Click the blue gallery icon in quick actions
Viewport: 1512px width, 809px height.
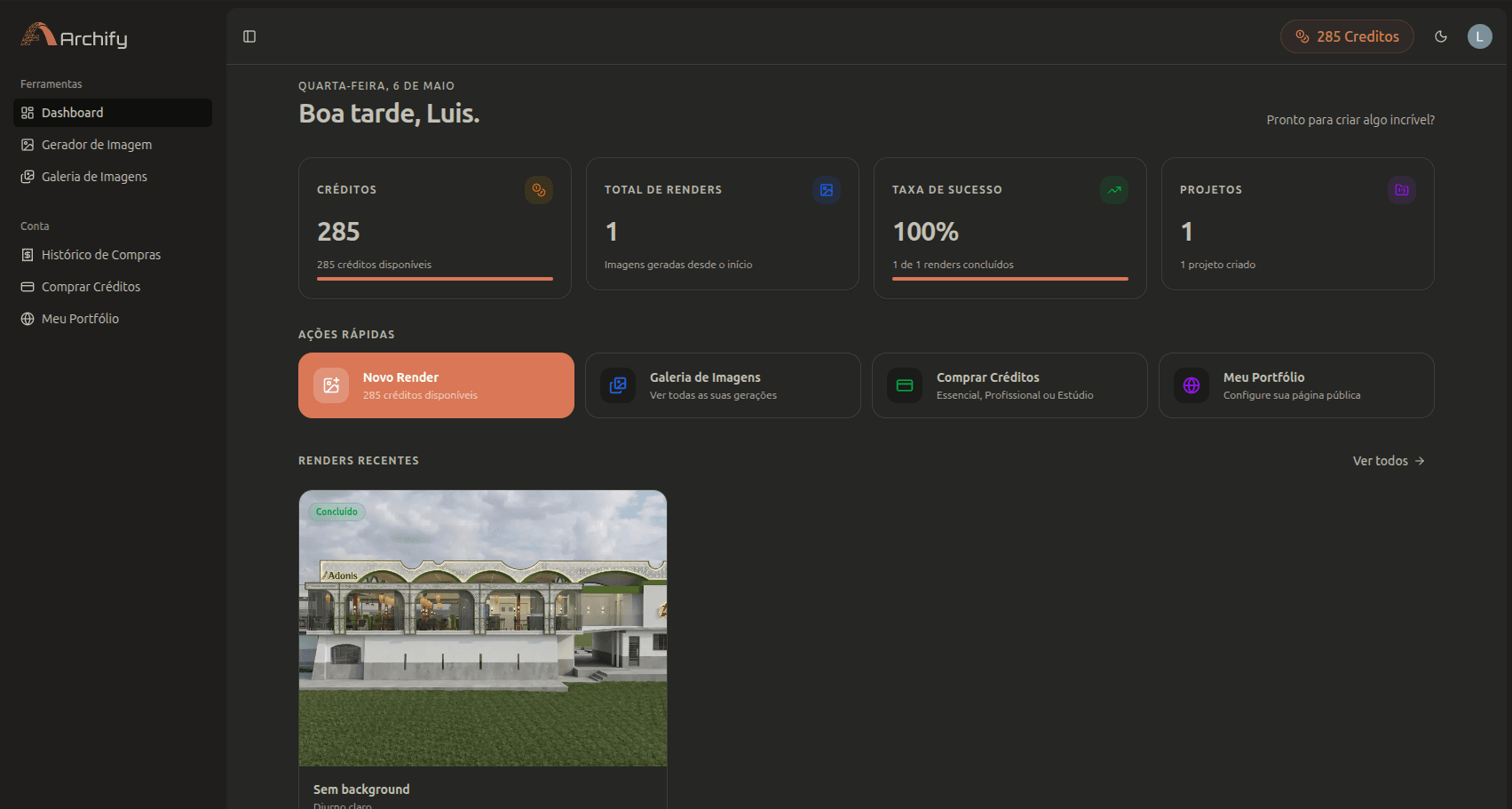coord(618,385)
